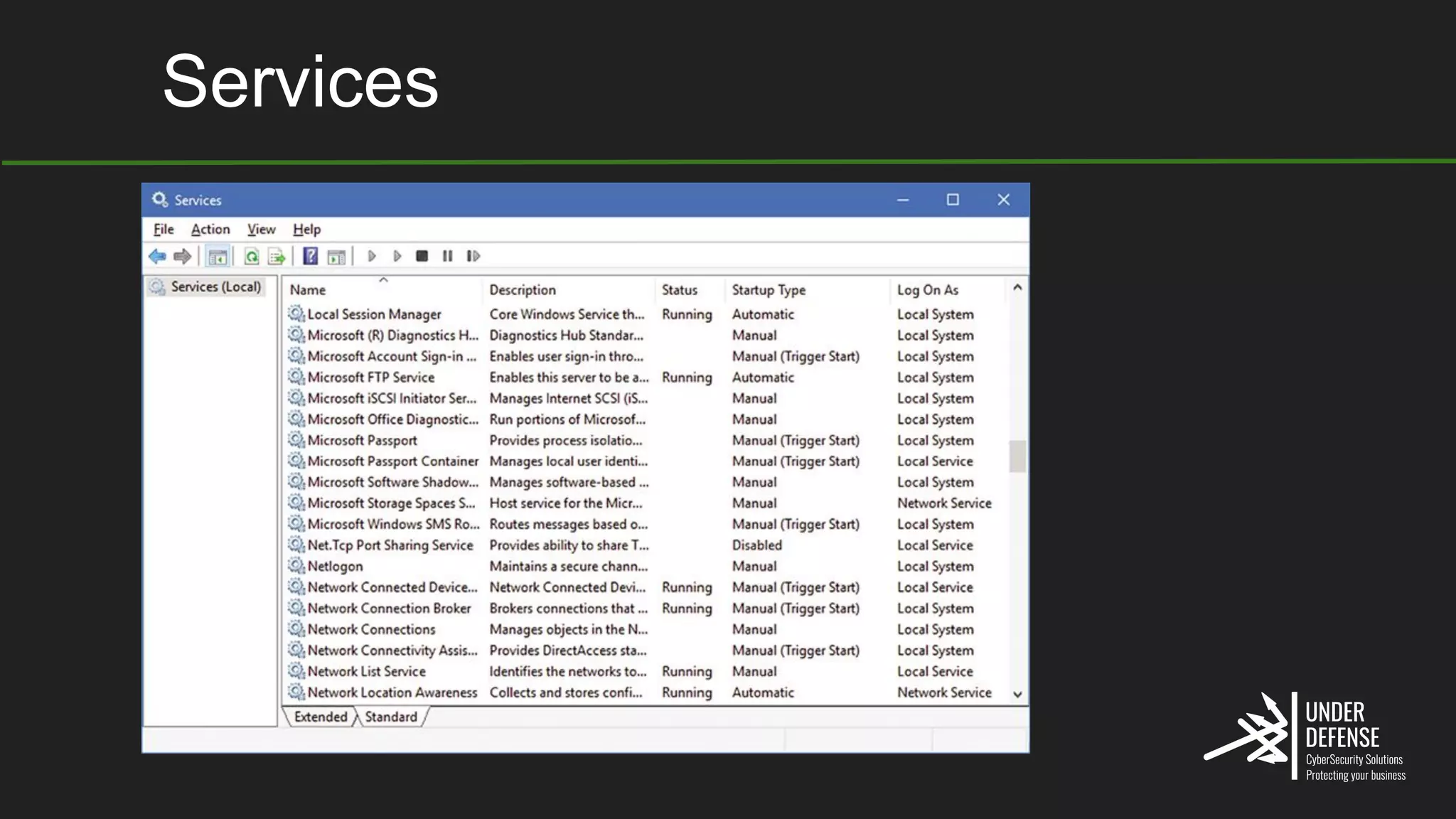Open the Action menu

point(210,230)
